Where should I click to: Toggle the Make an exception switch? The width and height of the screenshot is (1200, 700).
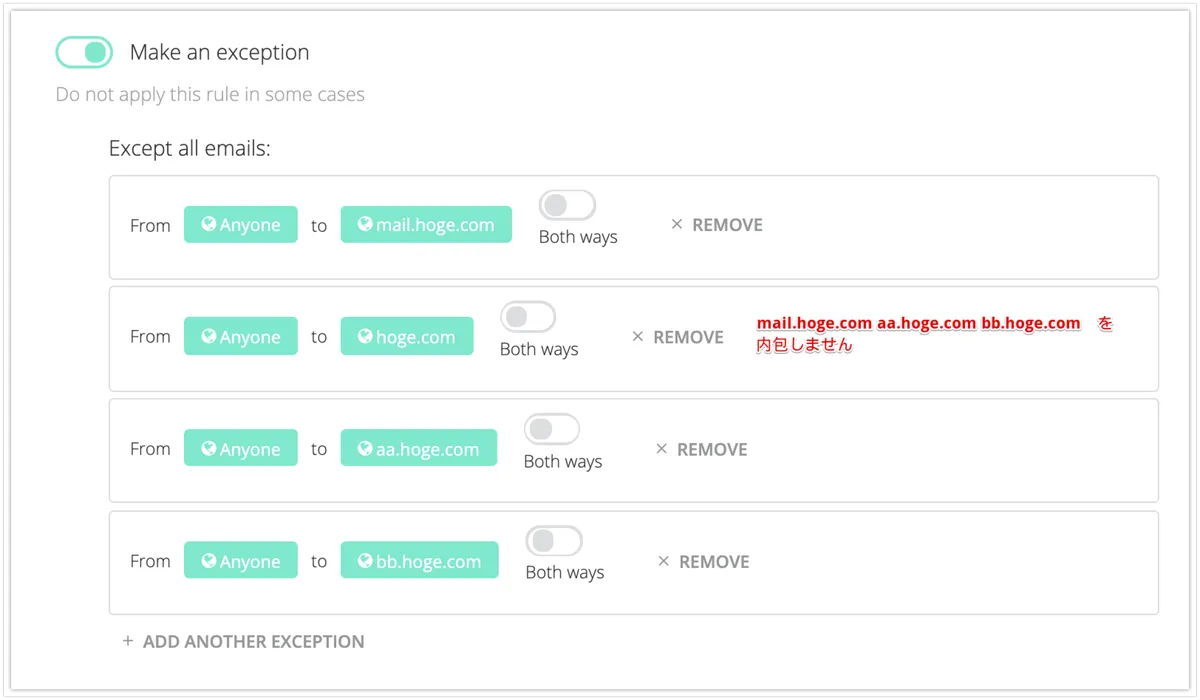pyautogui.click(x=84, y=52)
